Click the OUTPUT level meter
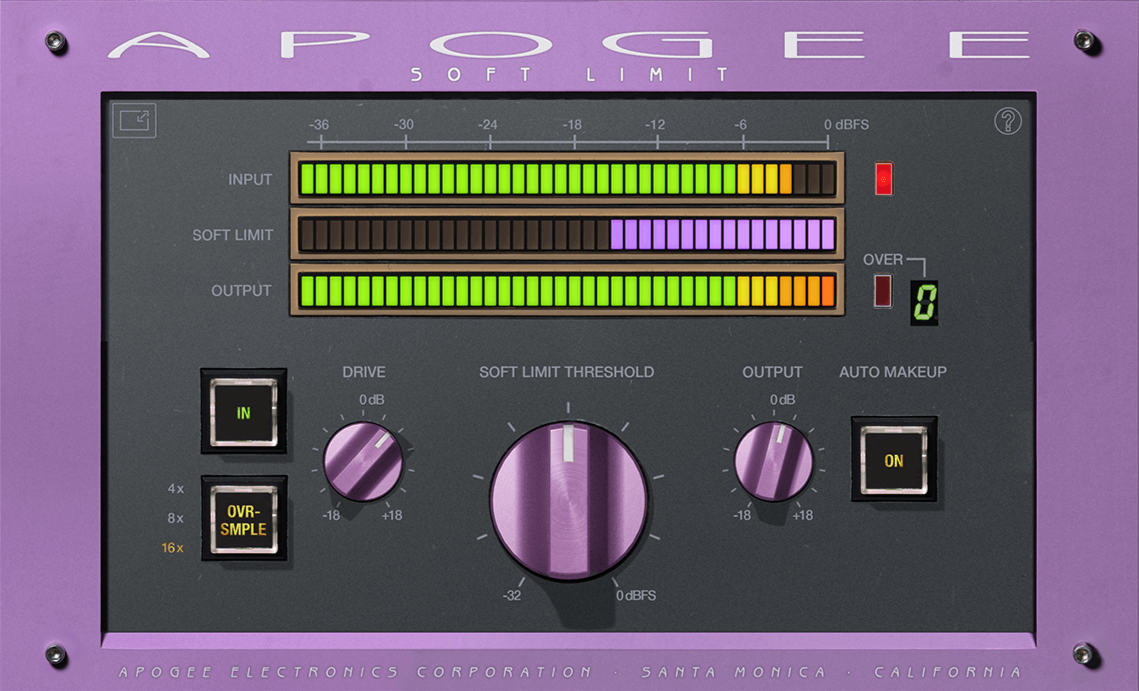Viewport: 1139px width, 691px height. click(x=567, y=290)
